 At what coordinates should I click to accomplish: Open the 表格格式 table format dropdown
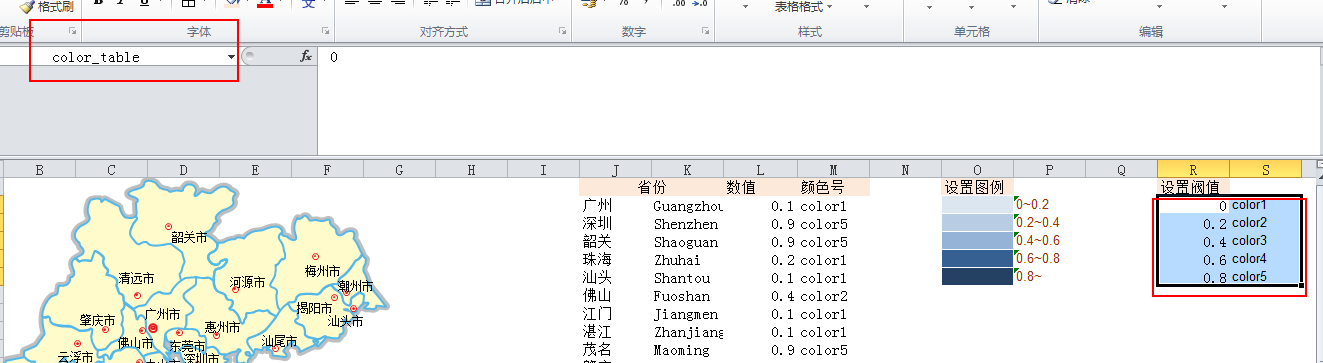click(x=804, y=6)
